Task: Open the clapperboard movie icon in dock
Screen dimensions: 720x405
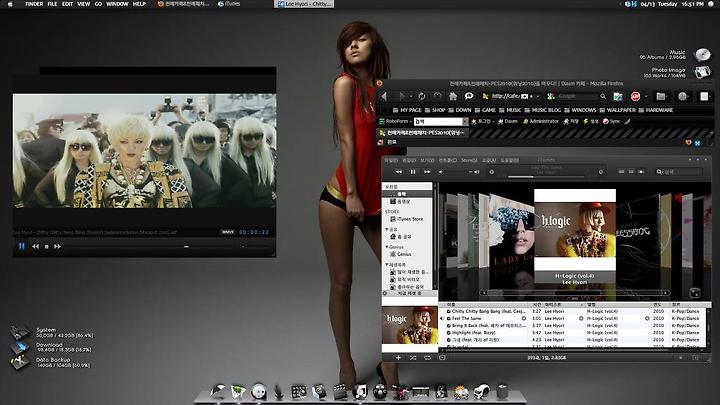Action: point(340,392)
